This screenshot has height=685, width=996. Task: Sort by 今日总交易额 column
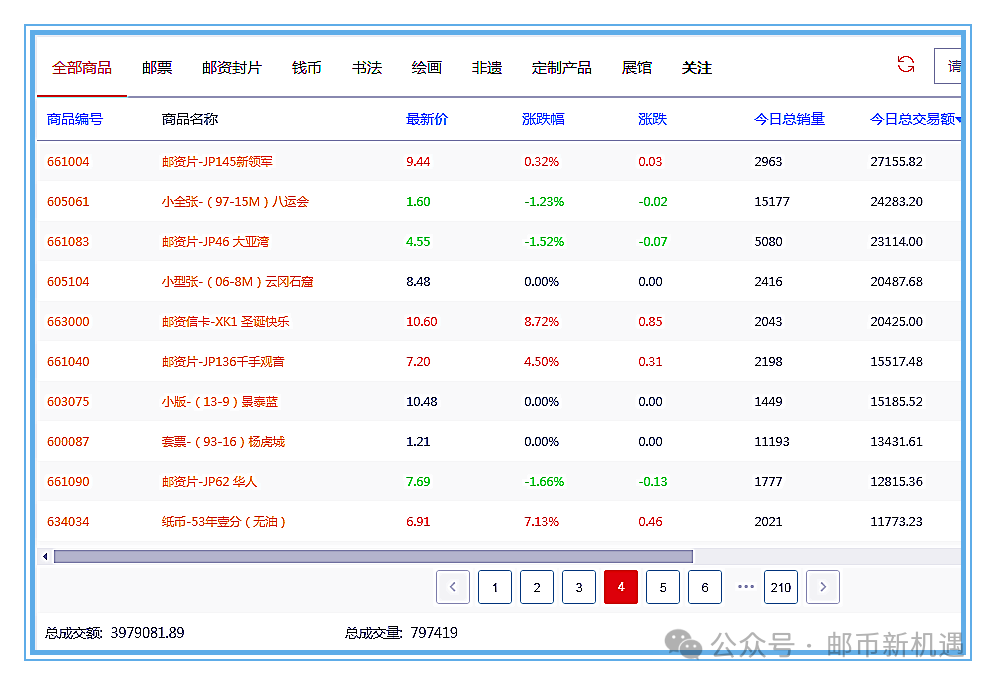click(914, 119)
